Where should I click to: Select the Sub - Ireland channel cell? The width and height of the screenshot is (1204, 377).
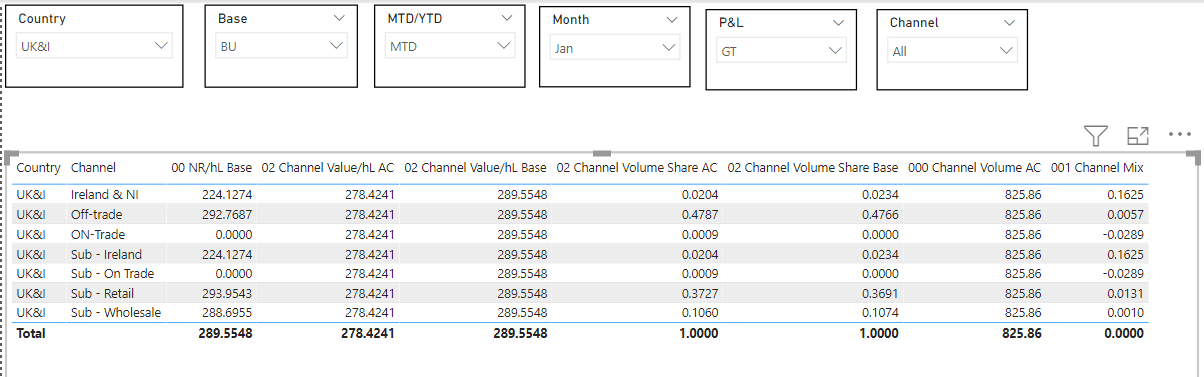(106, 254)
